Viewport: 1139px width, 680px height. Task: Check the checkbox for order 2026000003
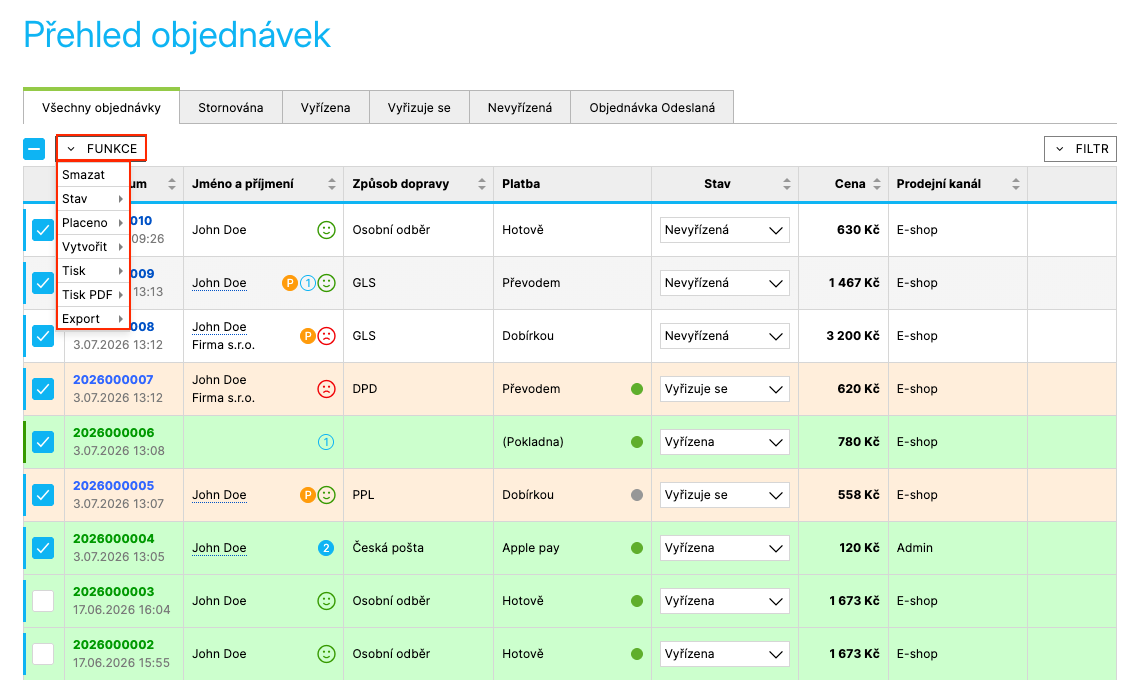[x=43, y=601]
